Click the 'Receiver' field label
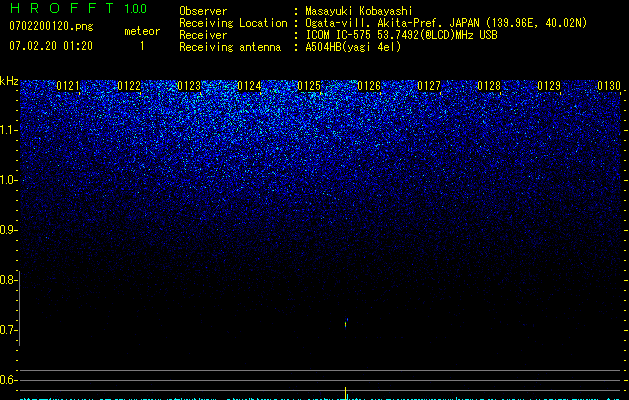This screenshot has height=400, width=629. [x=203, y=35]
